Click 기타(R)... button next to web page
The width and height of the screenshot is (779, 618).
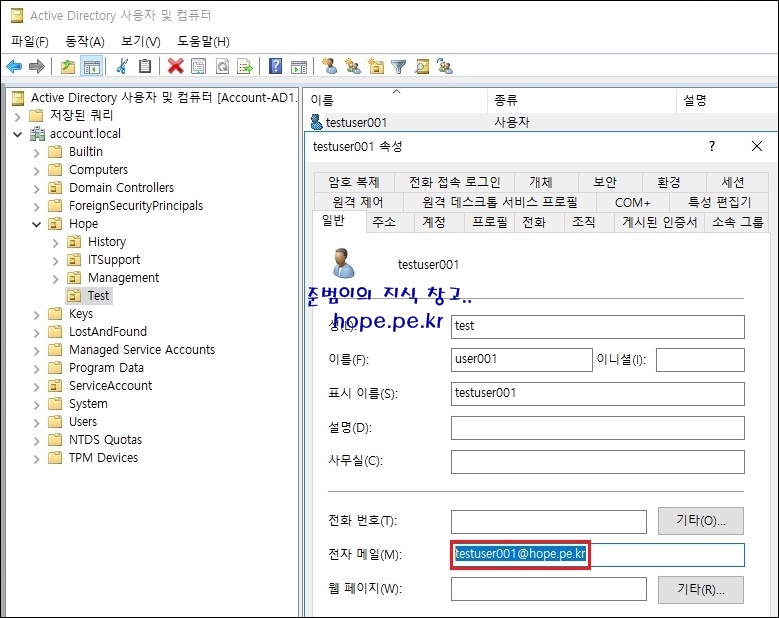tap(701, 590)
